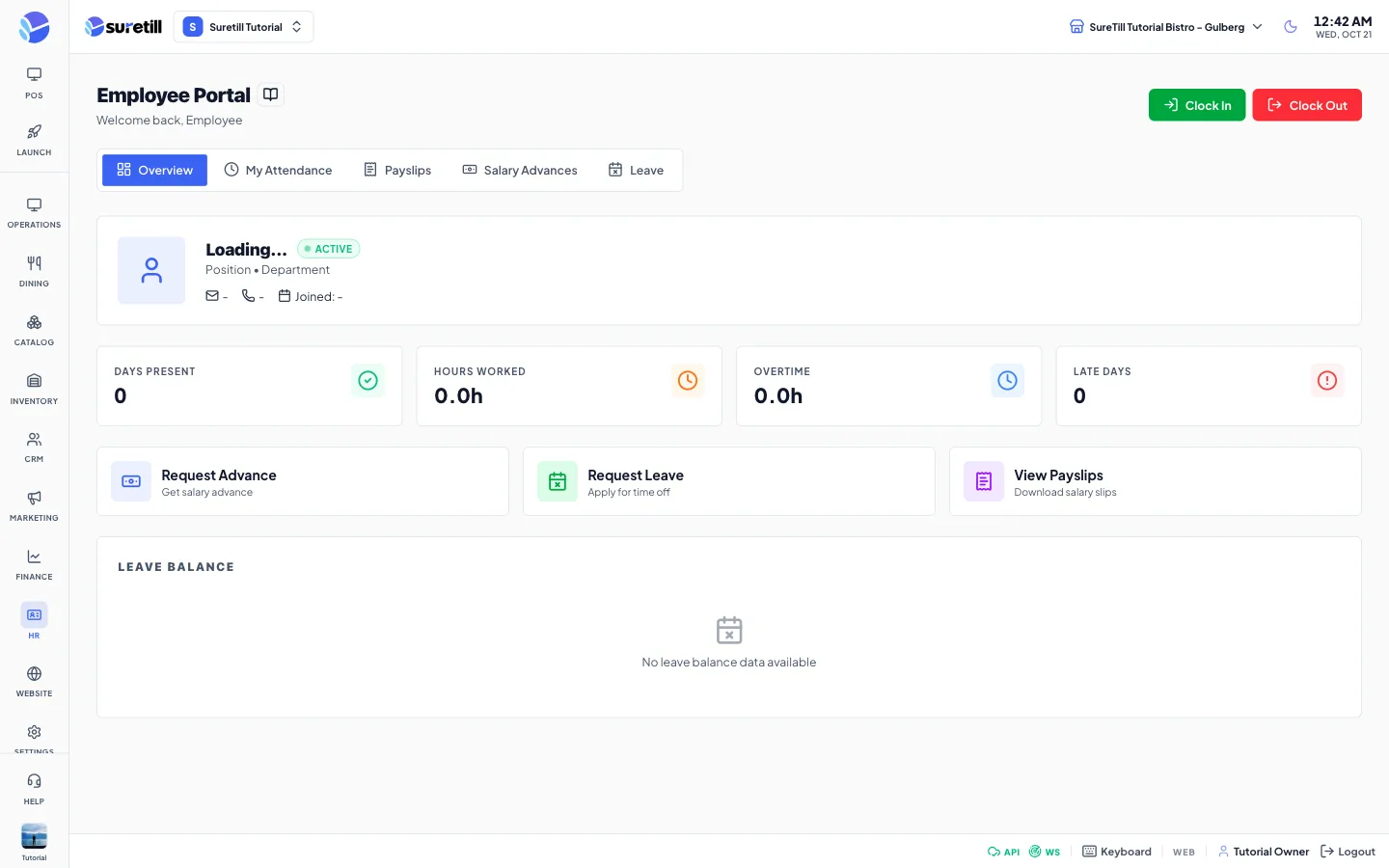Click the Tutorial Owner user label
The width and height of the screenshot is (1389, 868).
tap(1264, 852)
